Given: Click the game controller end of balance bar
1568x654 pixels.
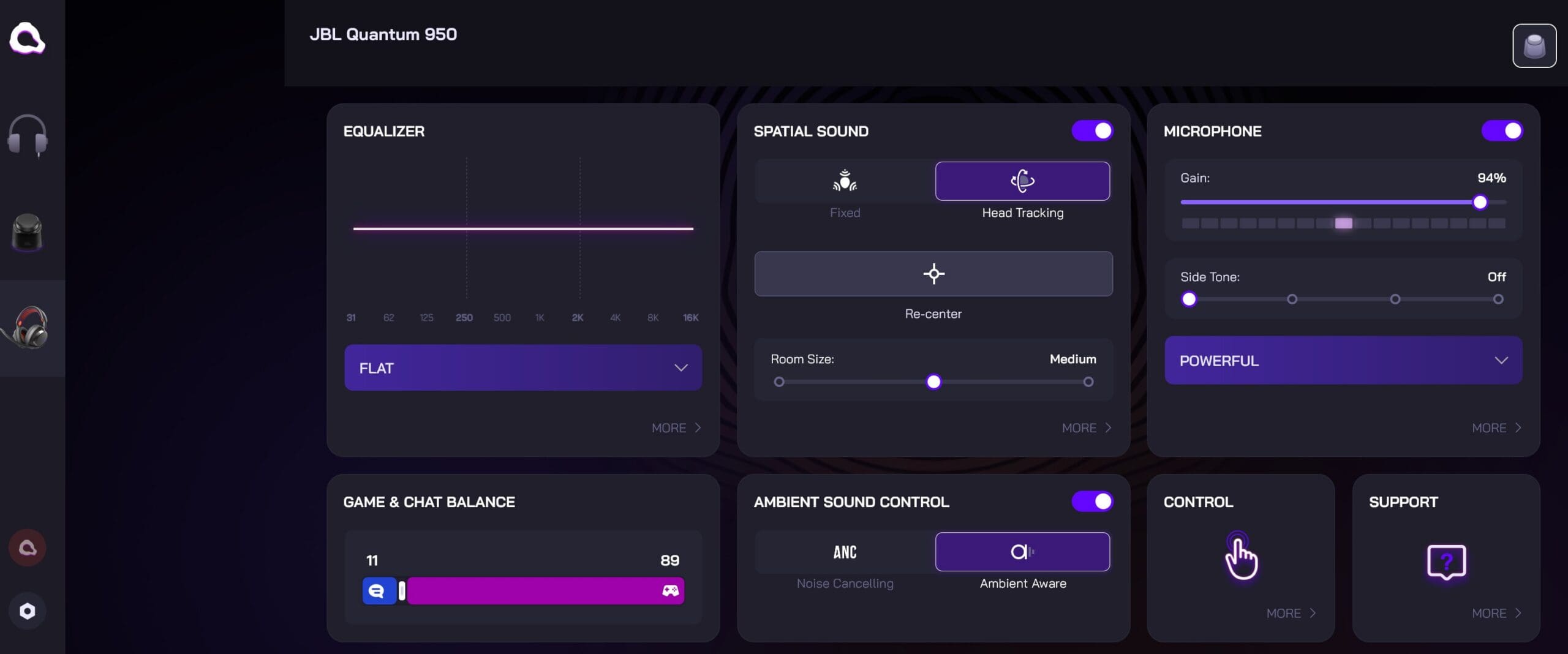Looking at the screenshot, I should (670, 591).
